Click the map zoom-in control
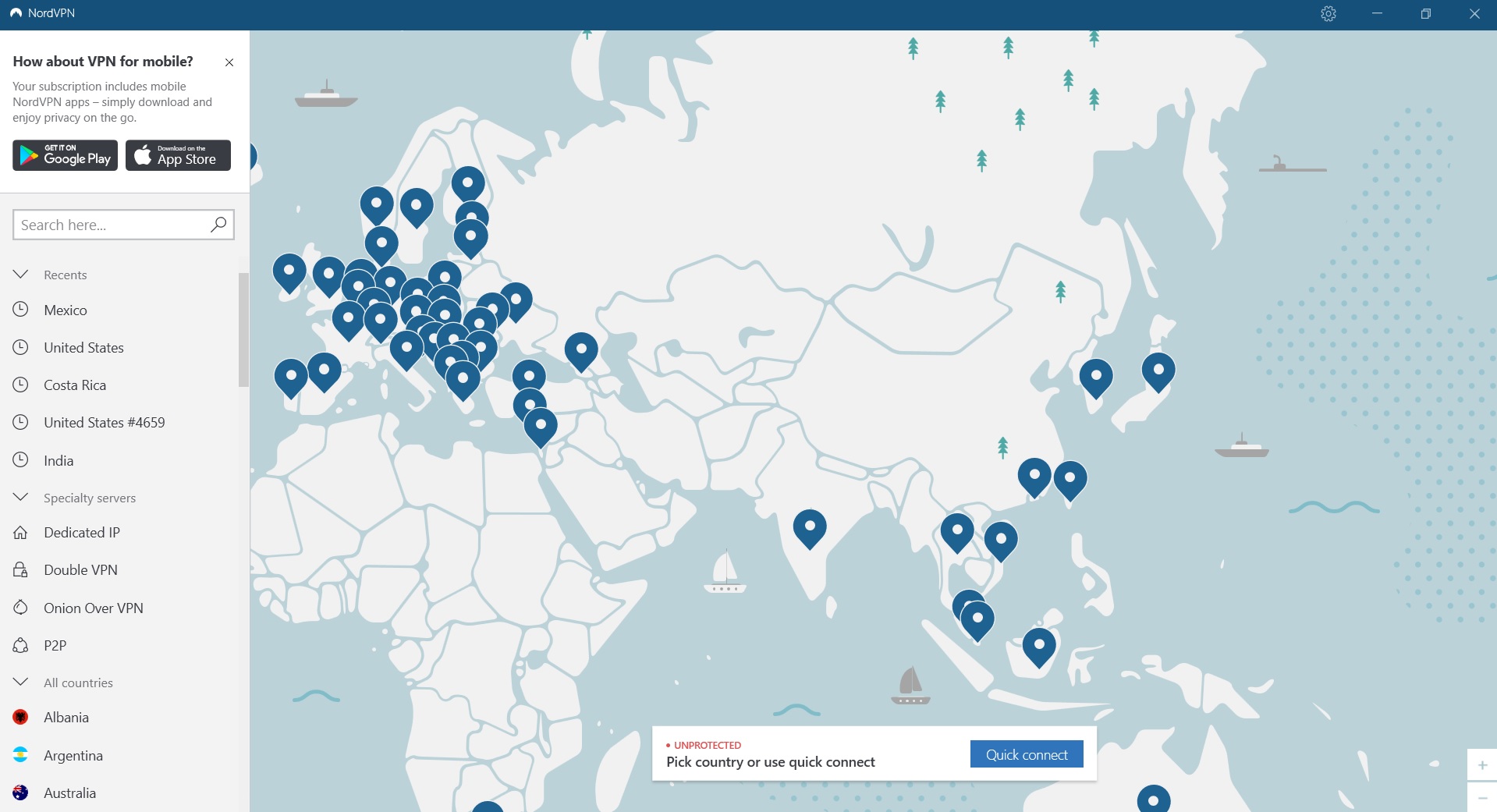1497x812 pixels. 1481,765
